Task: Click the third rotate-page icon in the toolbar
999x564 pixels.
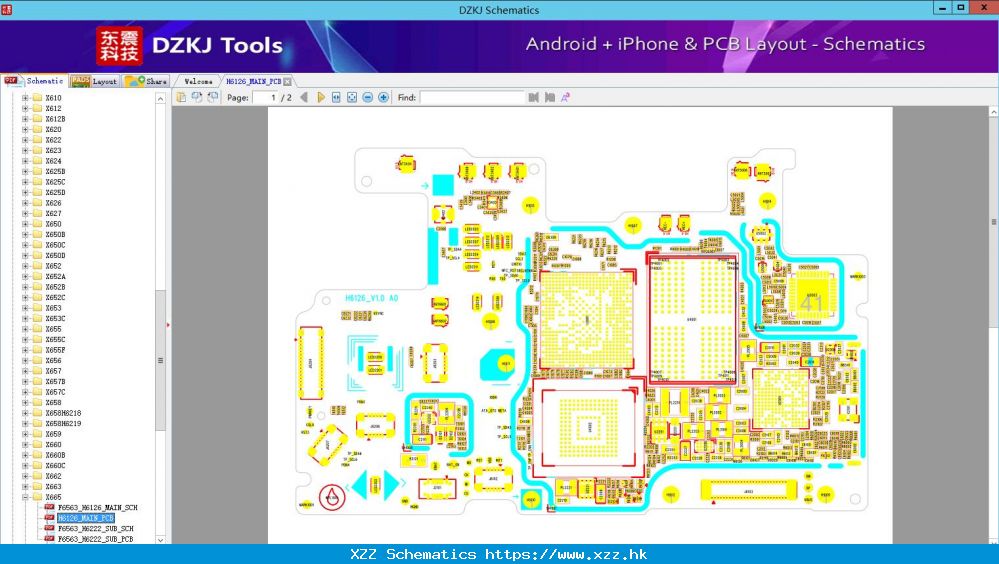Action: [x=213, y=98]
